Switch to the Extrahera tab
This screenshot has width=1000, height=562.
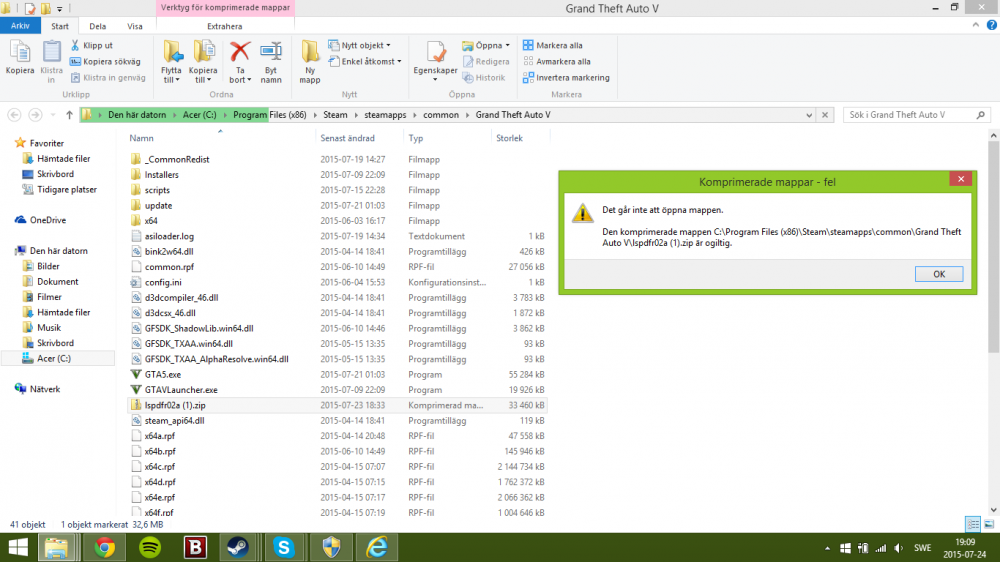pyautogui.click(x=224, y=26)
